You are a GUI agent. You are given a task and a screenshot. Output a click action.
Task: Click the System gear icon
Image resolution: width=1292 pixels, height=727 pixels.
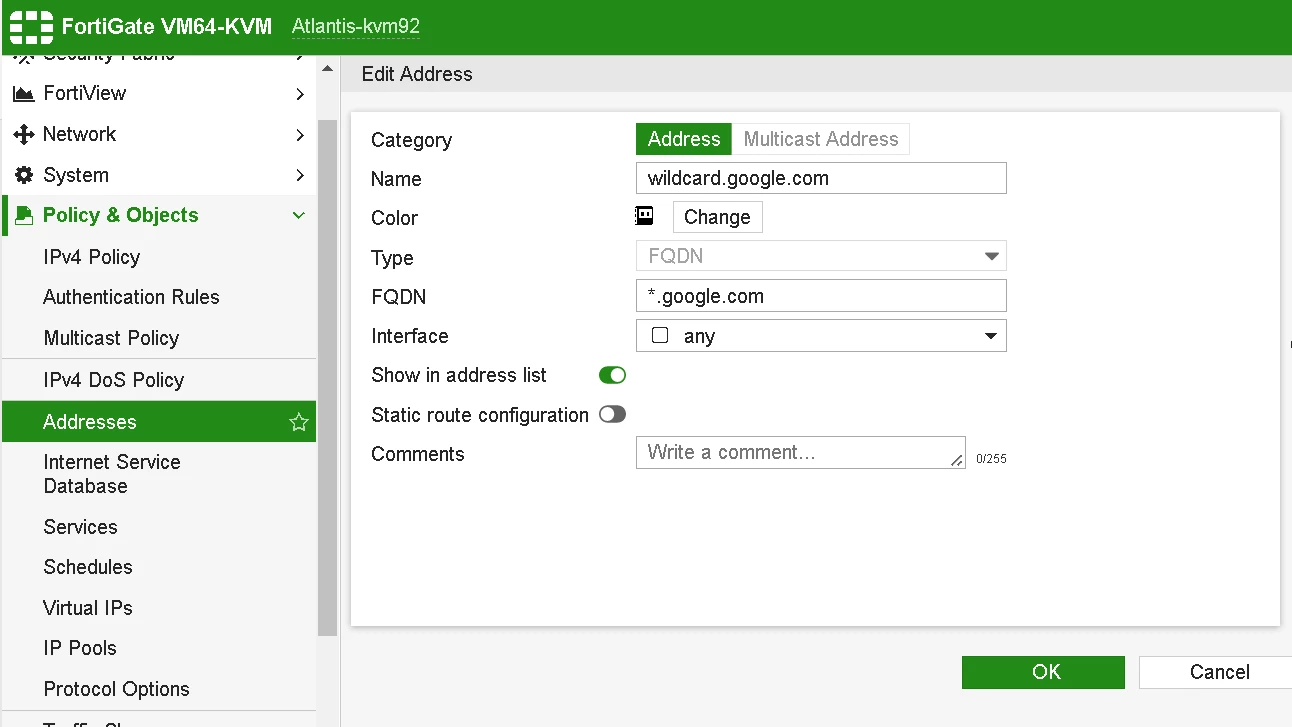[23, 175]
